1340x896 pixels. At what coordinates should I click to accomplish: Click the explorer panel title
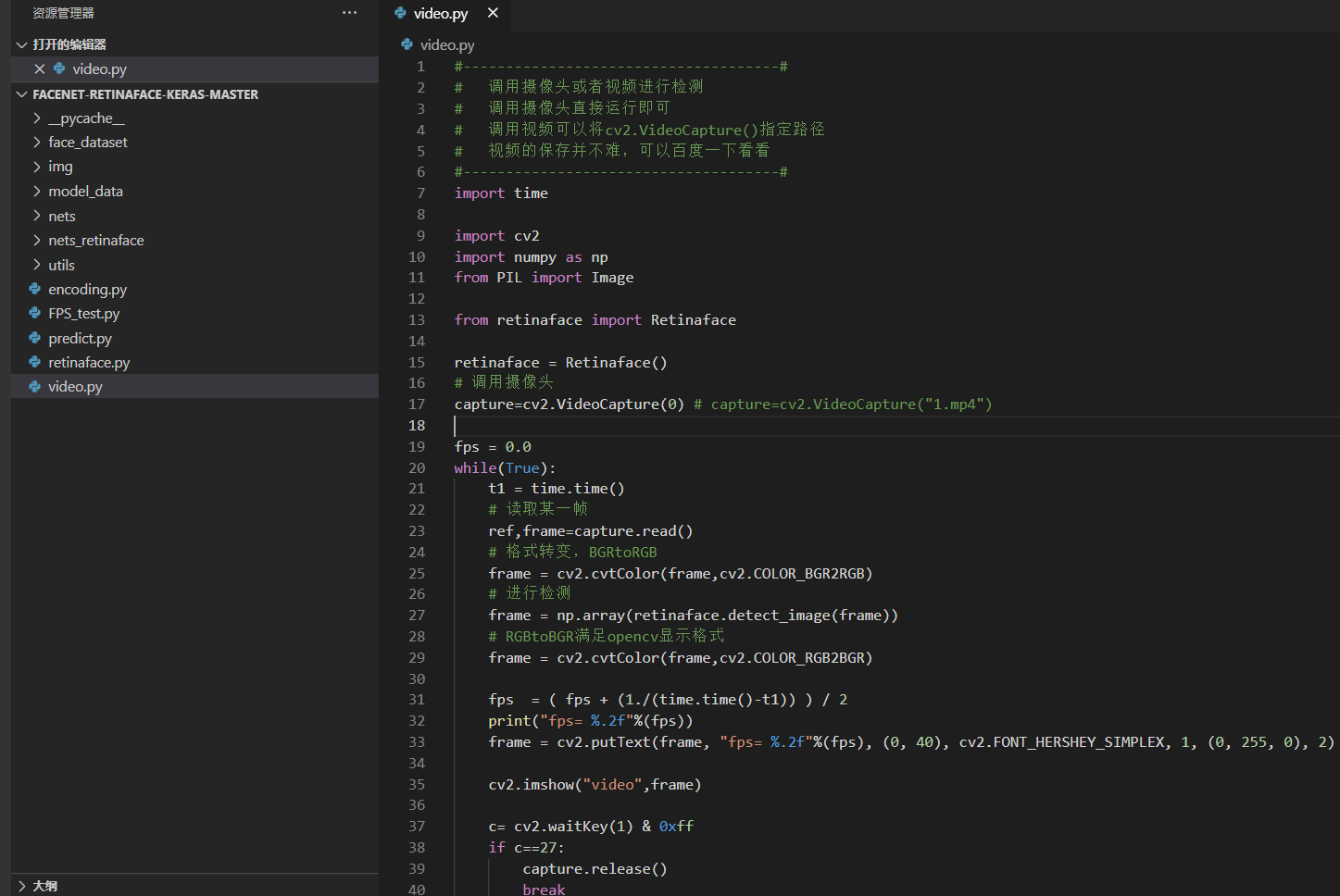click(x=63, y=13)
